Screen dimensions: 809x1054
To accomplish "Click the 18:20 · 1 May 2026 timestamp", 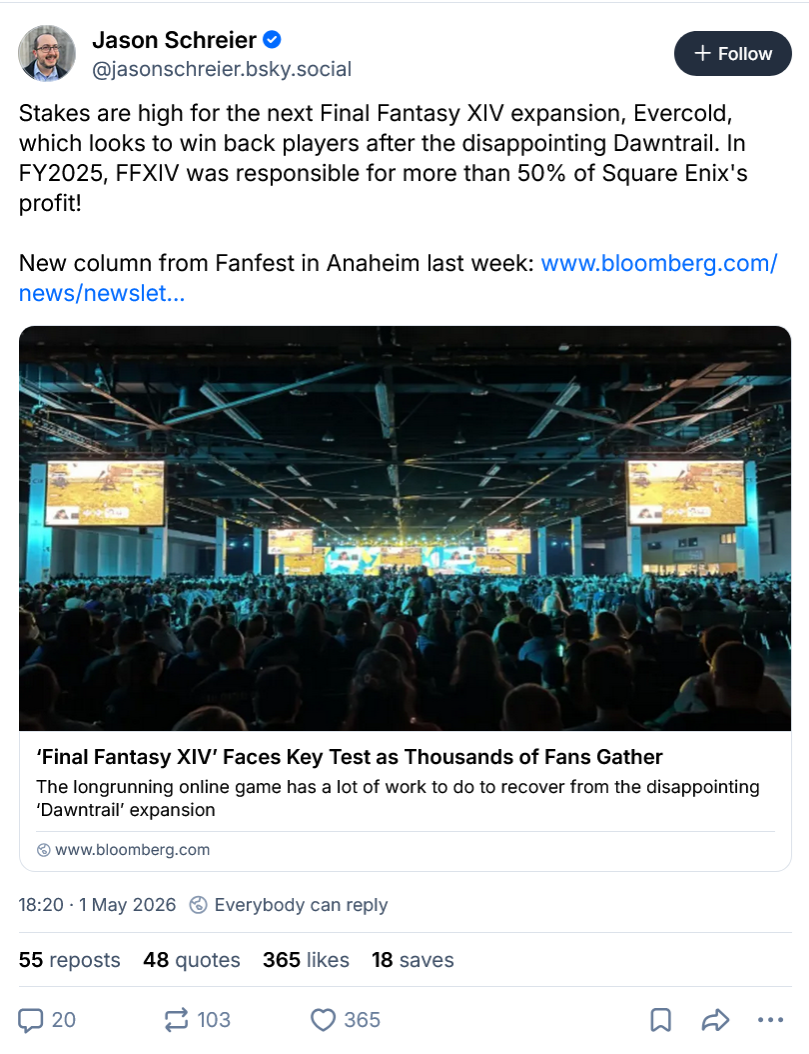I will point(97,905).
